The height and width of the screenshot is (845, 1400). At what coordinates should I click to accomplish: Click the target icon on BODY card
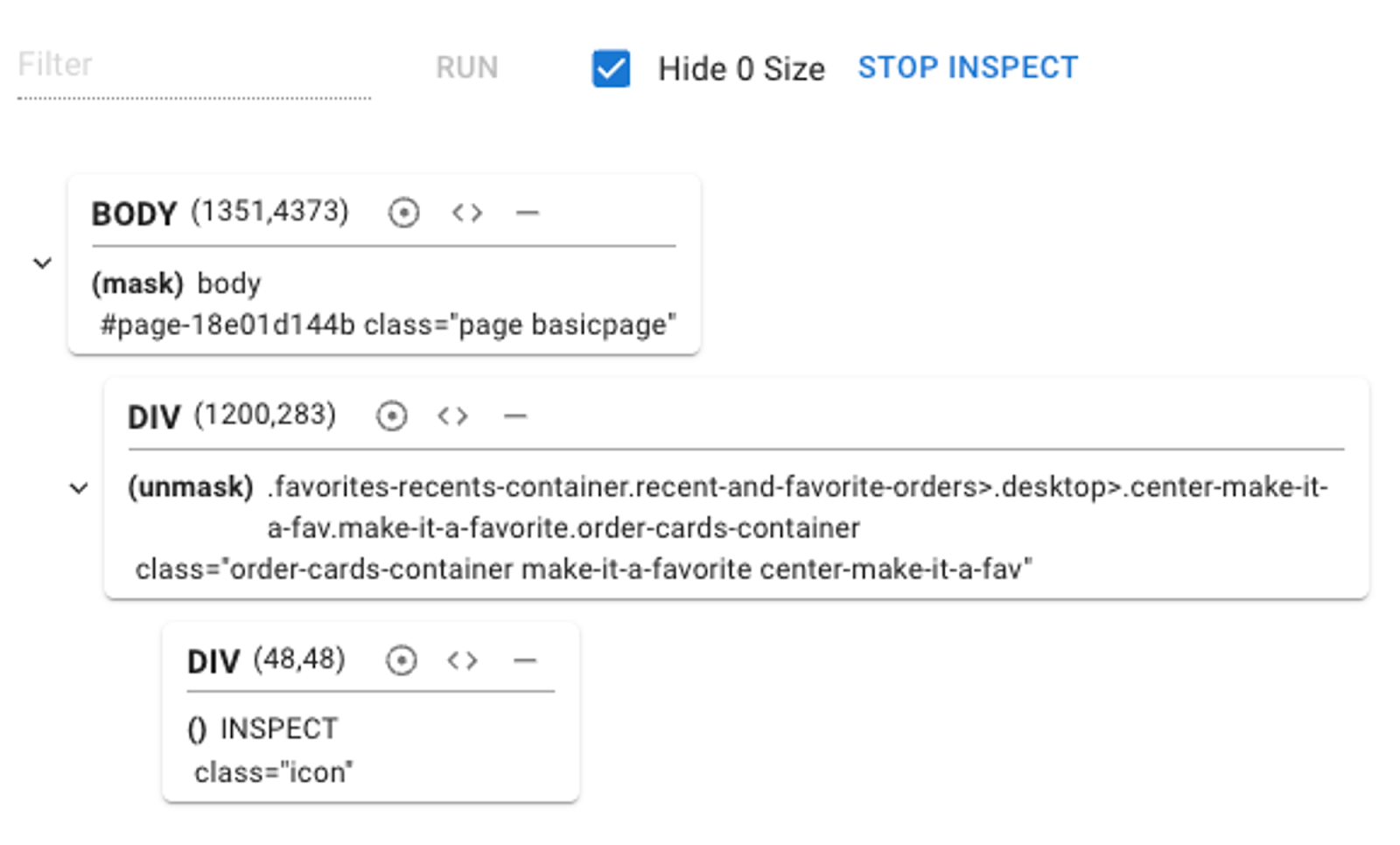[403, 213]
